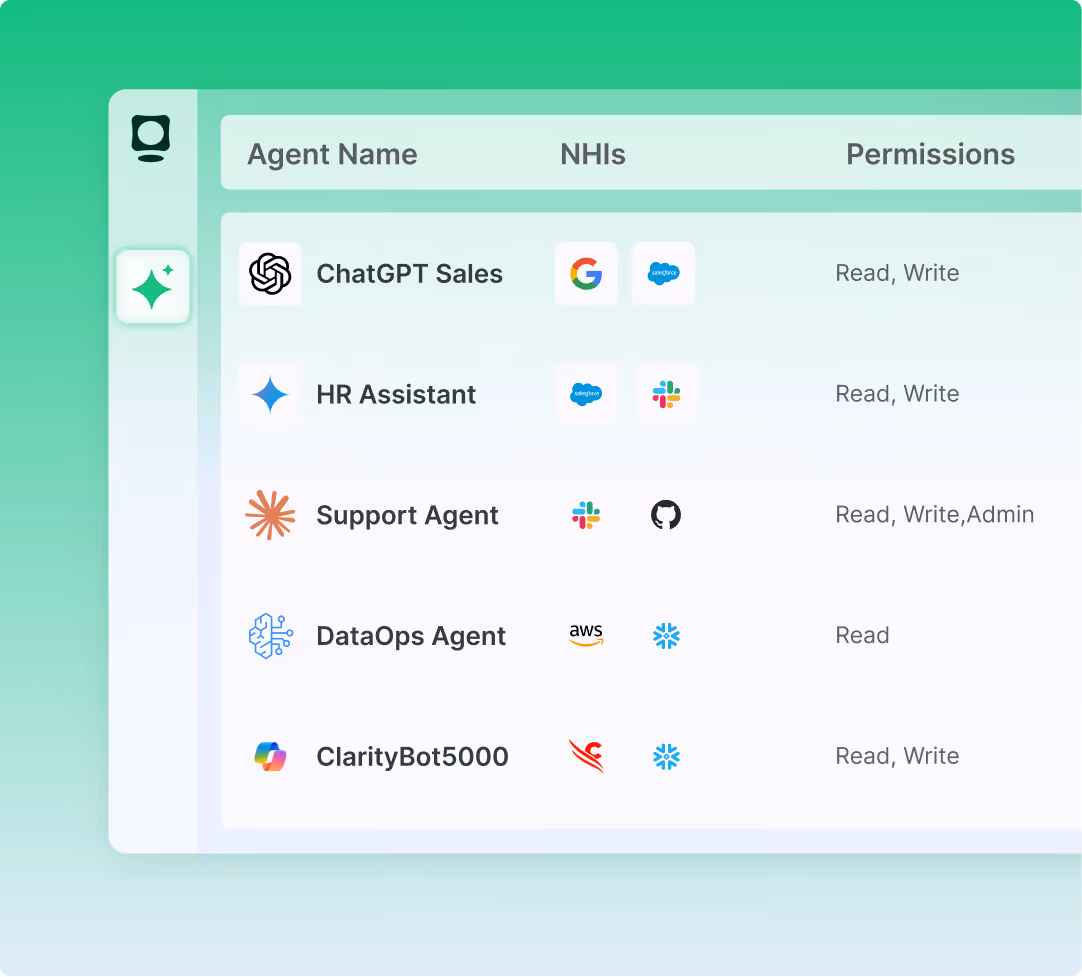Image resolution: width=1082 pixels, height=977 pixels.
Task: Click Read, Write permissions for HR Assistant
Action: pos(897,394)
